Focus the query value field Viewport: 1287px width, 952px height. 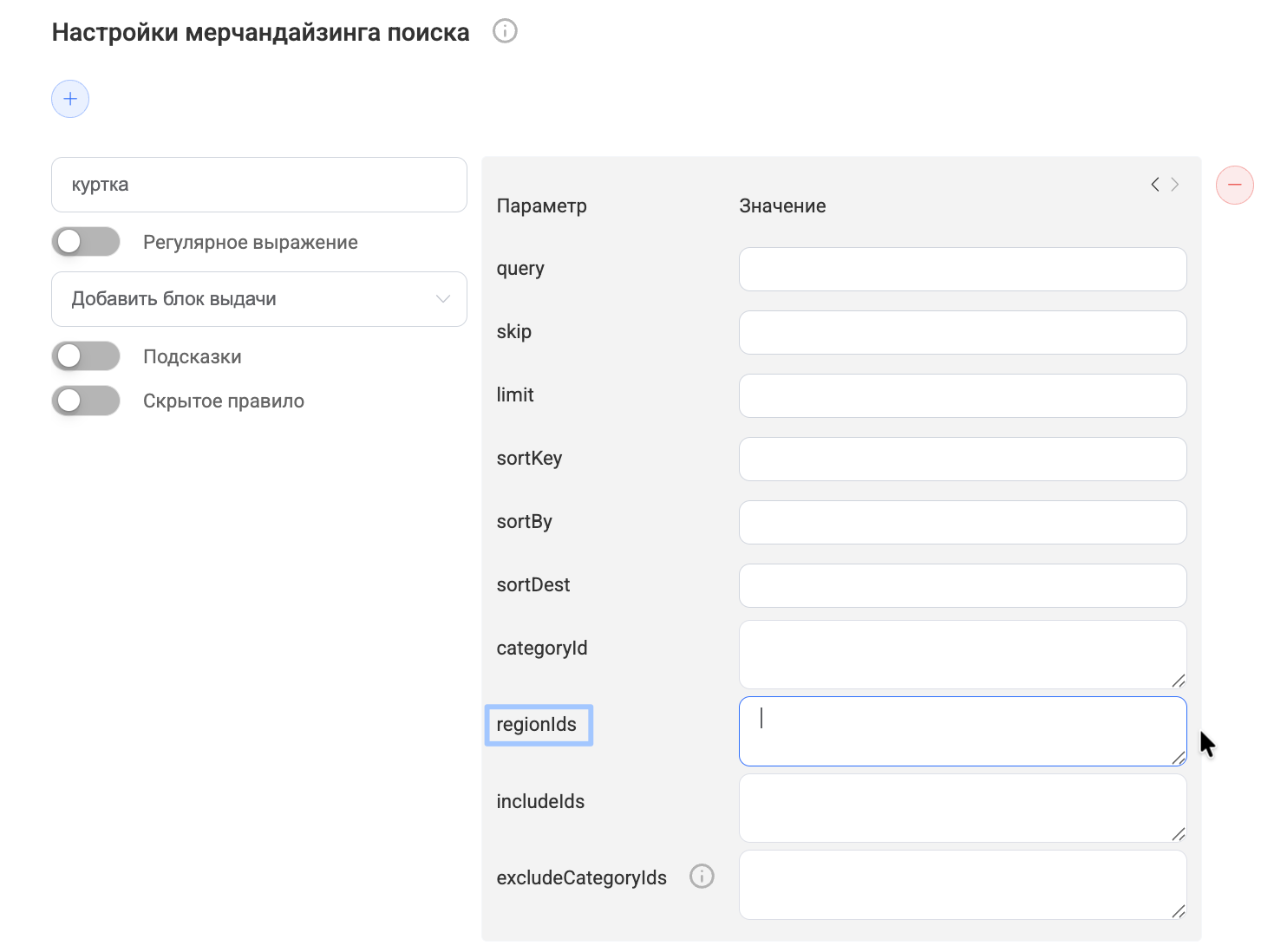962,270
